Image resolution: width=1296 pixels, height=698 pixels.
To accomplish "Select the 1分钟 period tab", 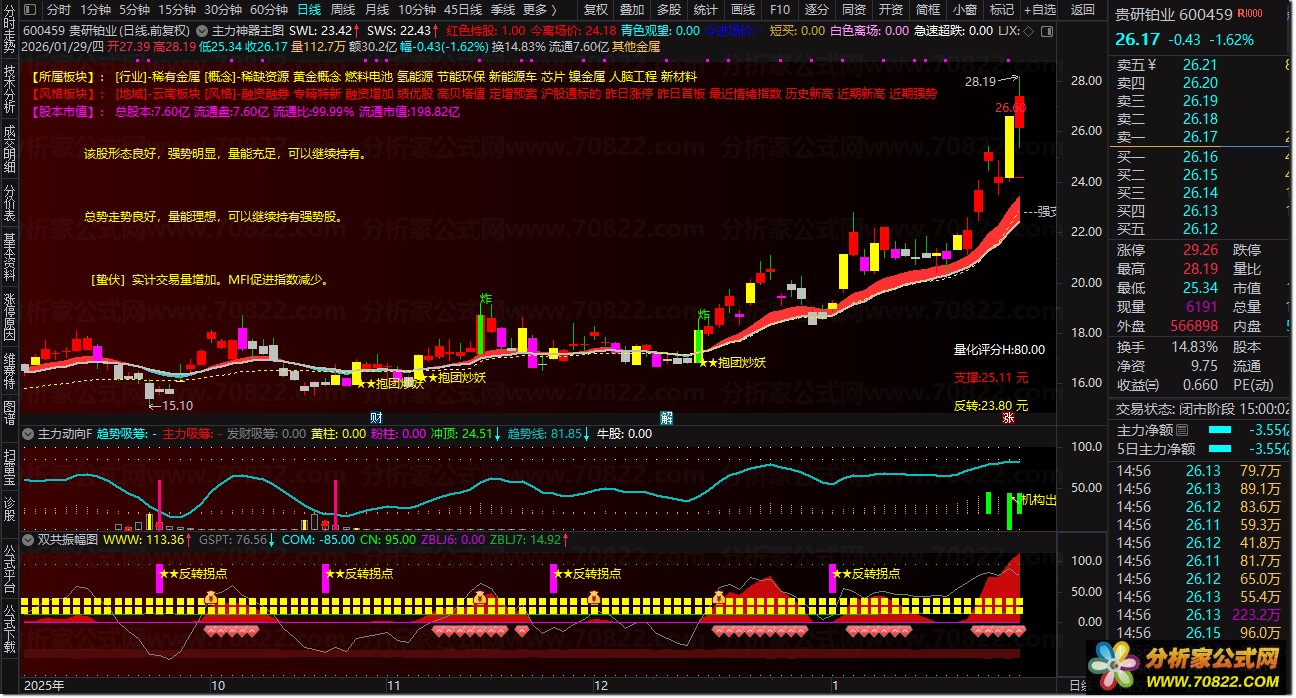I will pyautogui.click(x=94, y=9).
